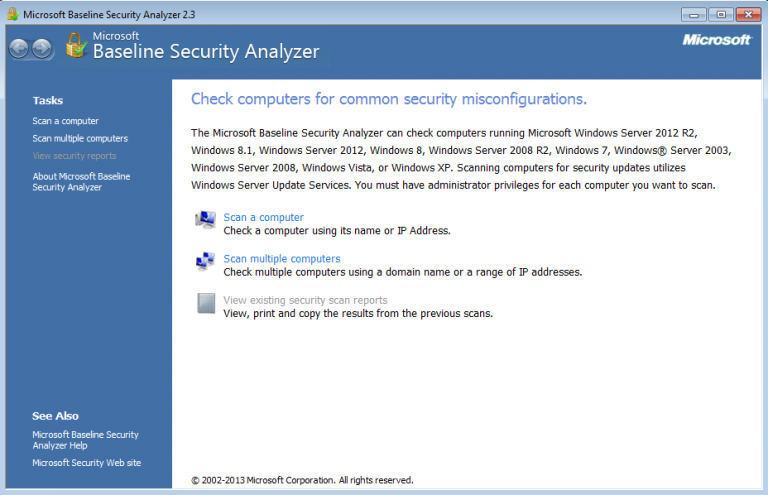Screen dimensions: 768x495
Task: Maximize the Baseline Security Analyzer window
Action: click(x=720, y=14)
